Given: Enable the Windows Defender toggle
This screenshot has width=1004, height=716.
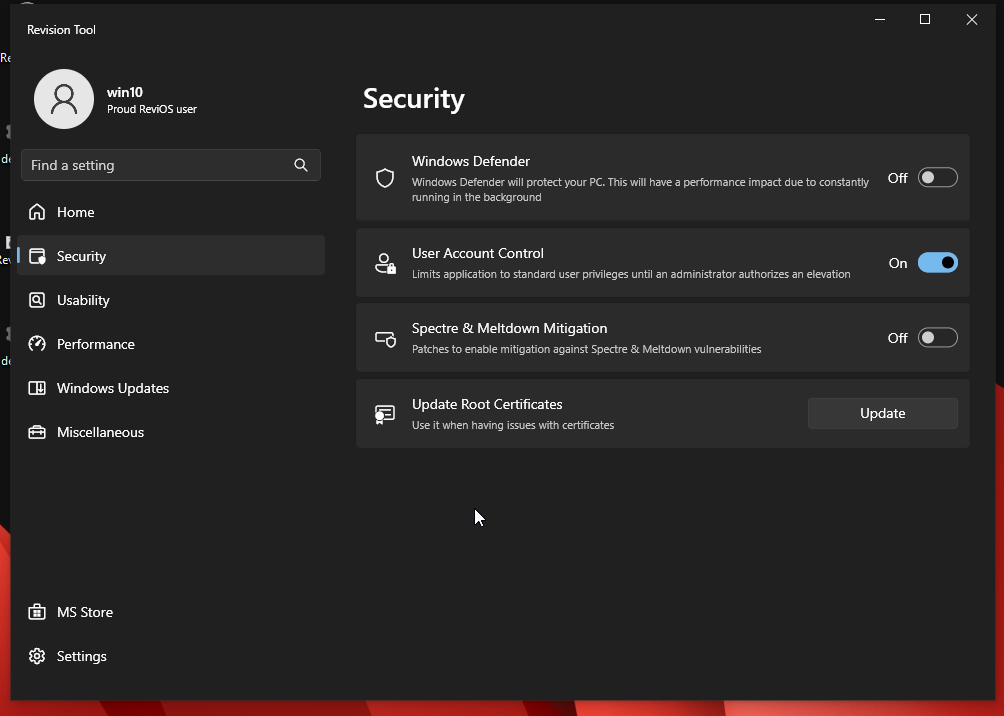Looking at the screenshot, I should click(x=937, y=178).
